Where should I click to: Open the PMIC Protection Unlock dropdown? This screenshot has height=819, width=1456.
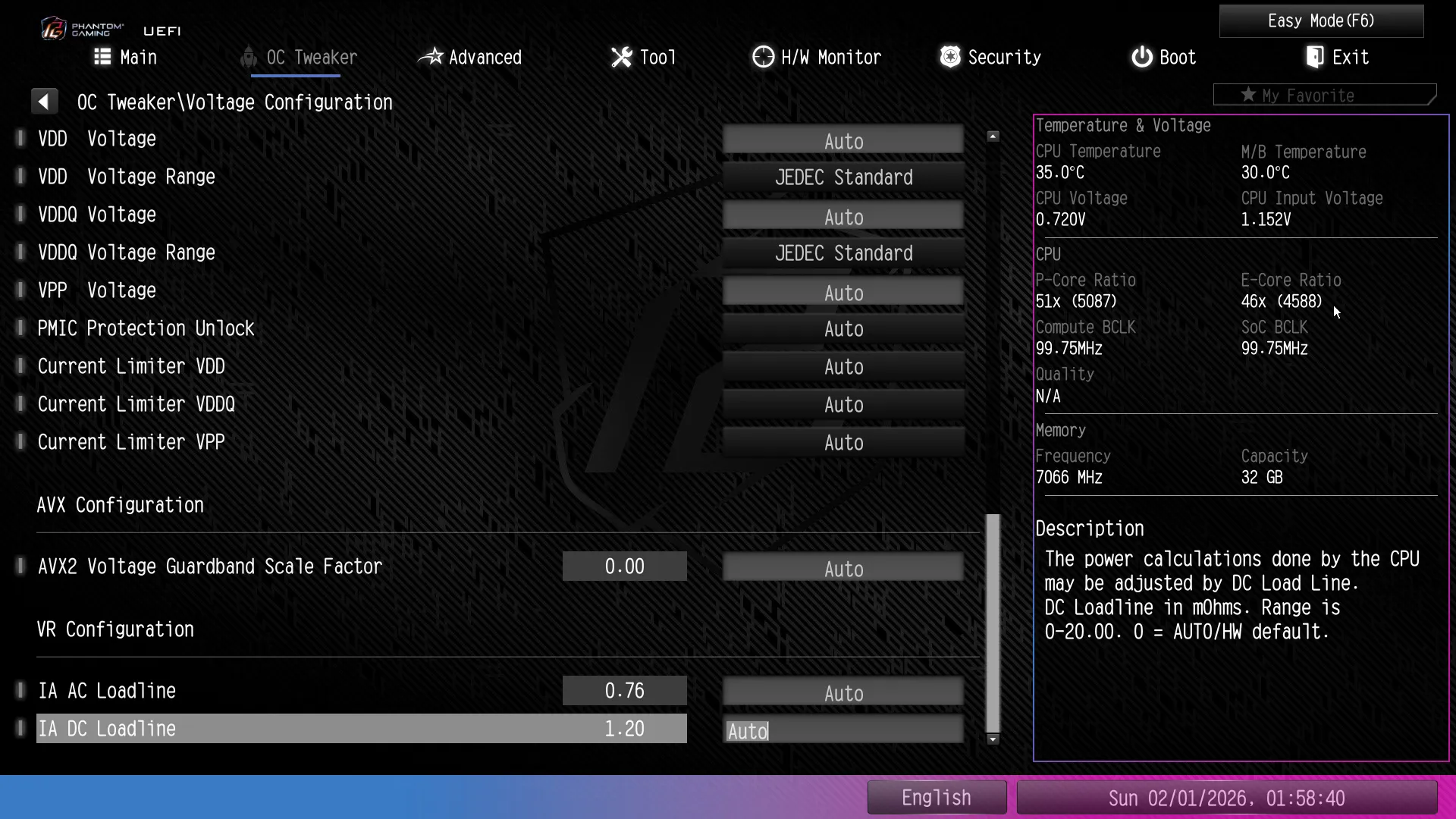click(x=843, y=329)
